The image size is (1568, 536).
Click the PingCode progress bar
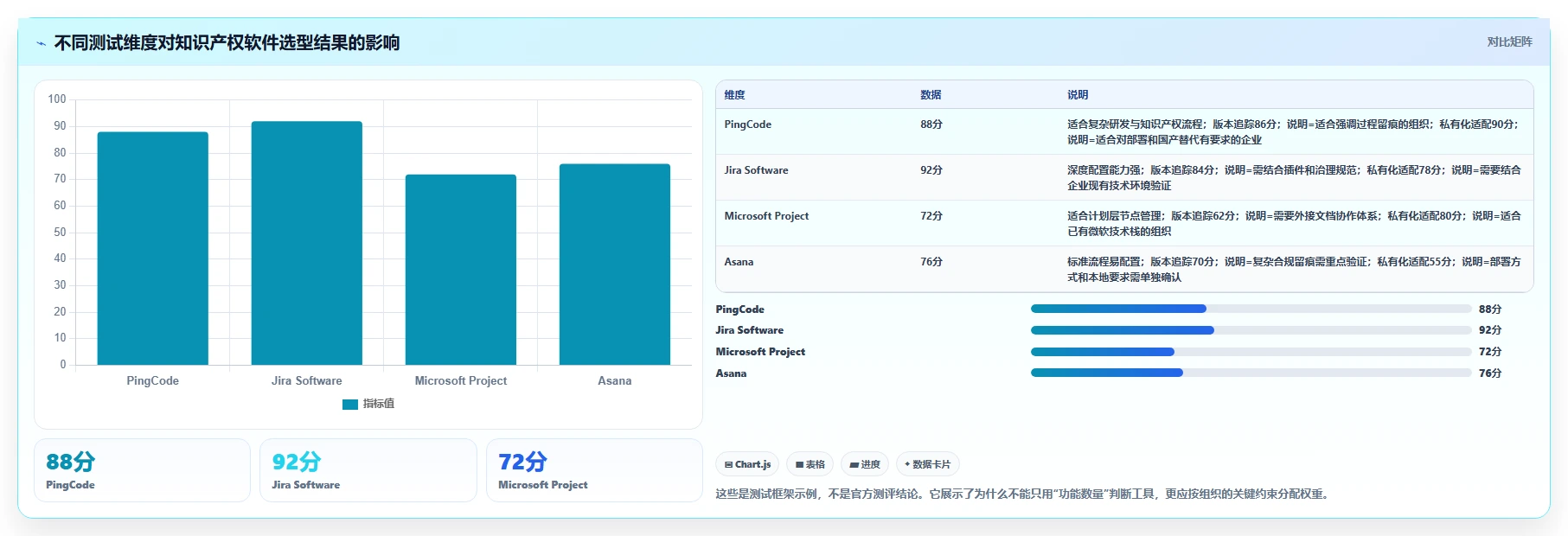(x=1251, y=309)
